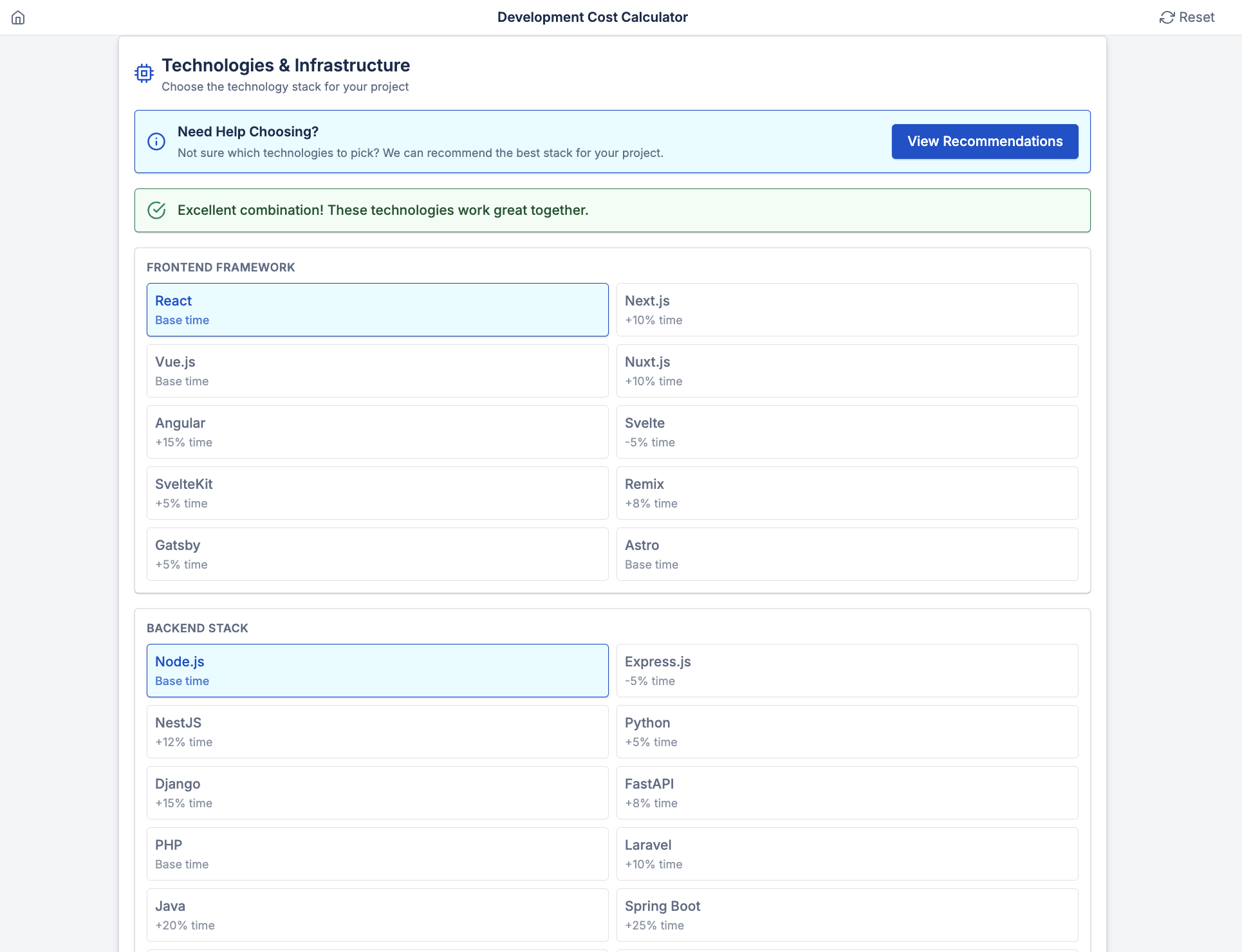This screenshot has width=1242, height=952.
Task: Select Laravel backend stack
Action: tap(847, 854)
